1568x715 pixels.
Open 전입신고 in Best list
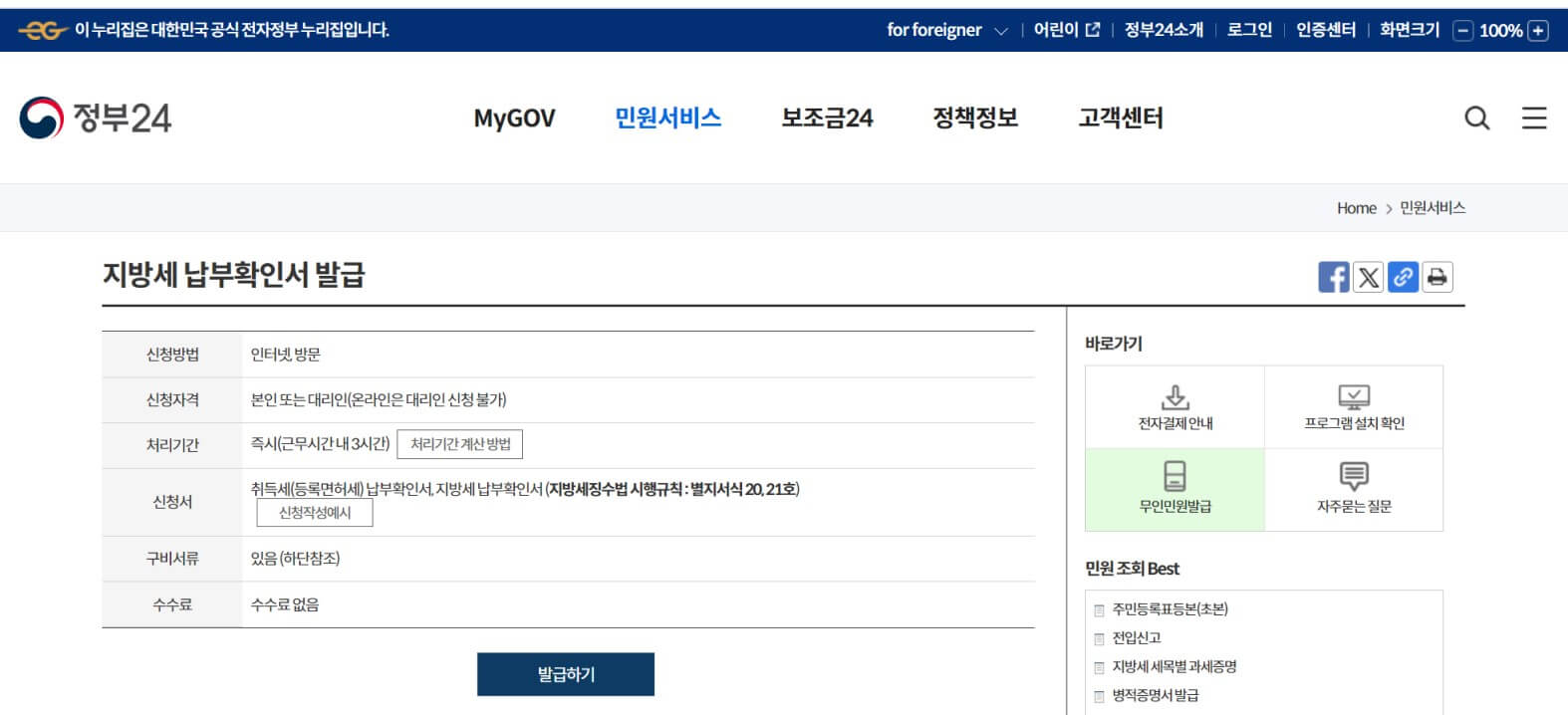(1137, 638)
